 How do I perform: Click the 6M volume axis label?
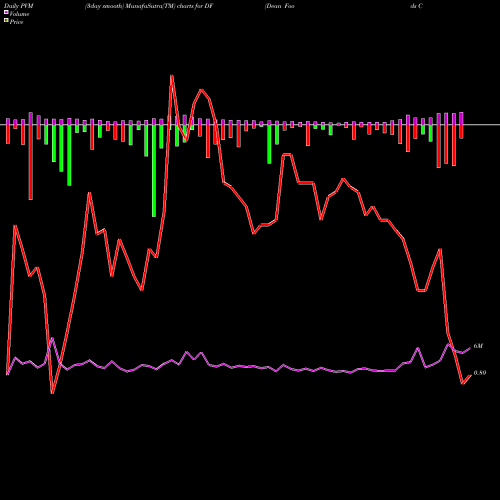tap(478, 346)
